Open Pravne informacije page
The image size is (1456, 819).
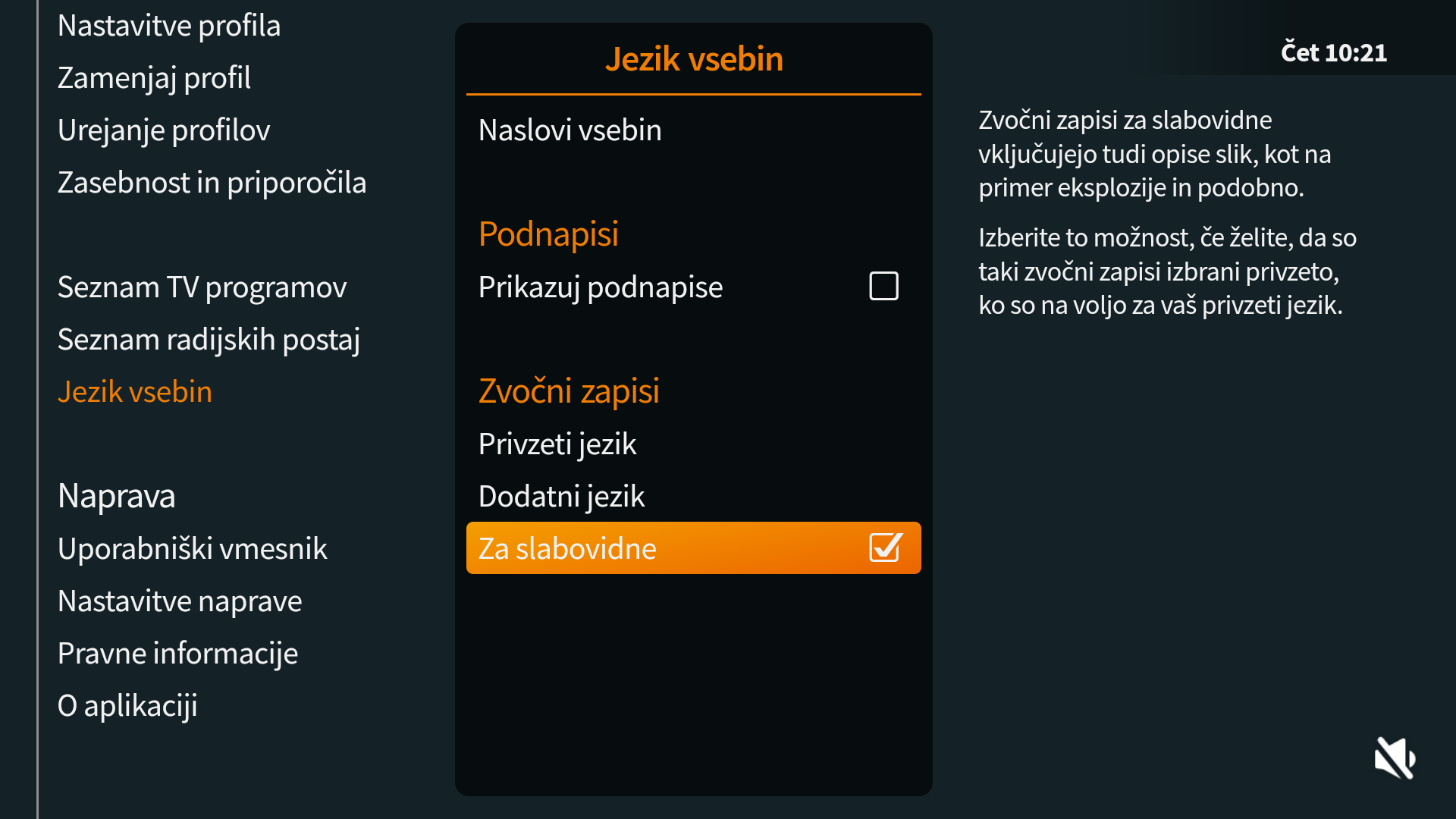(x=177, y=654)
